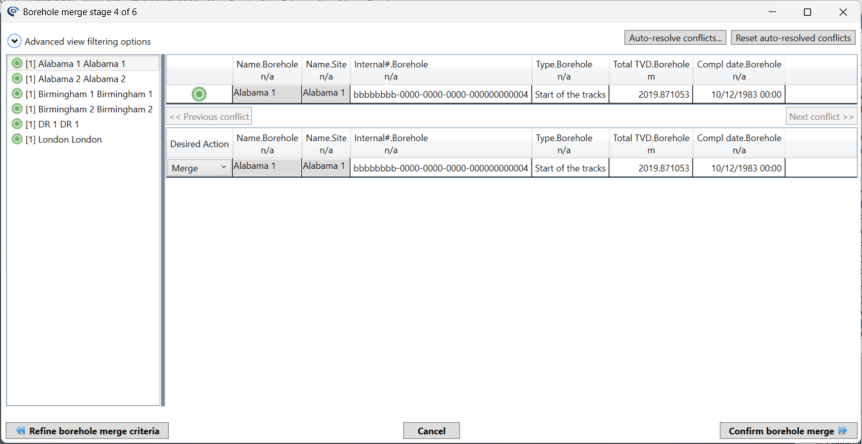Click the green status icon beside Alabama 1
This screenshot has height=444, width=862.
(17, 64)
